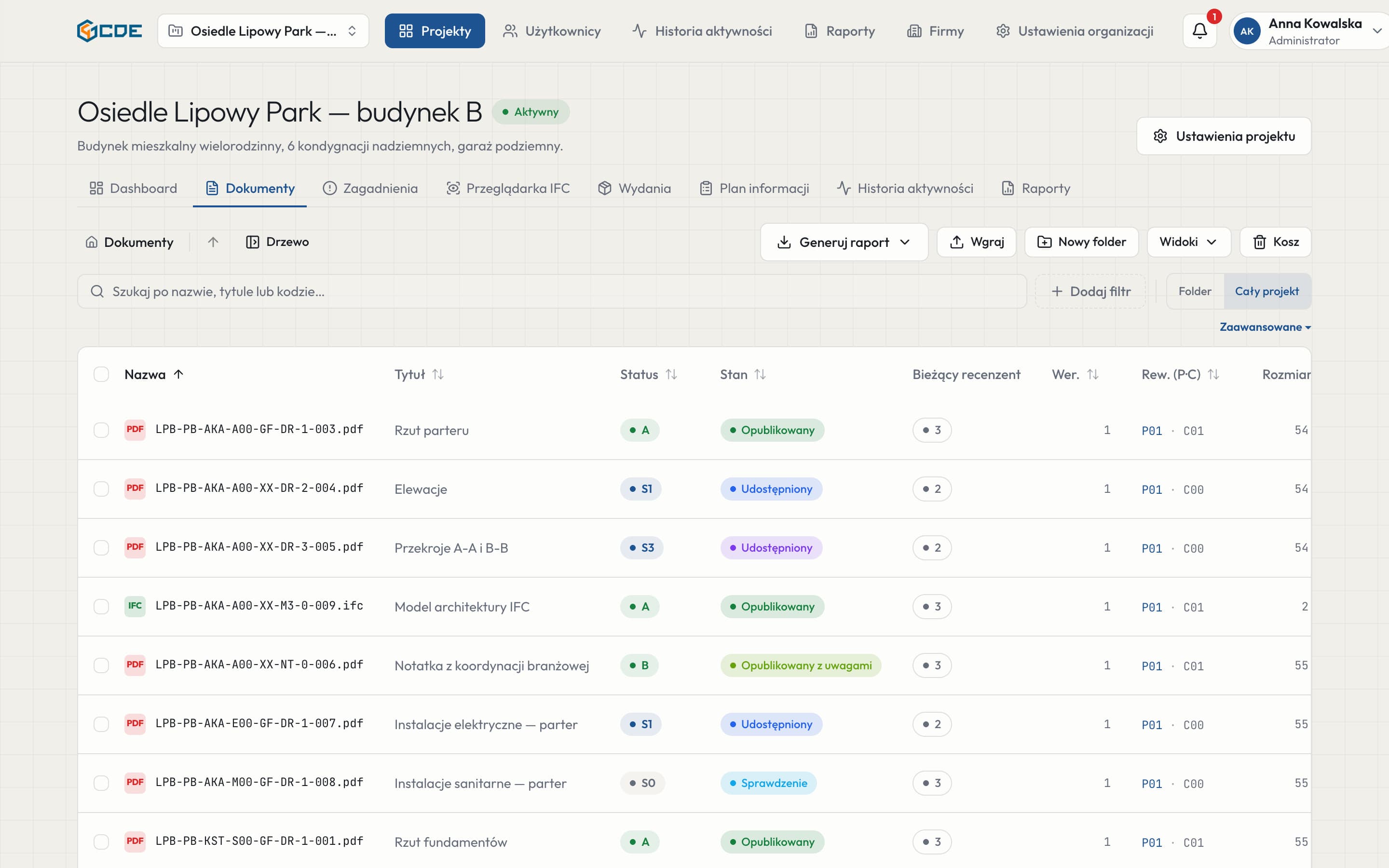Open Kosz trash bin
Viewport: 1389px width, 868px height.
tap(1275, 242)
